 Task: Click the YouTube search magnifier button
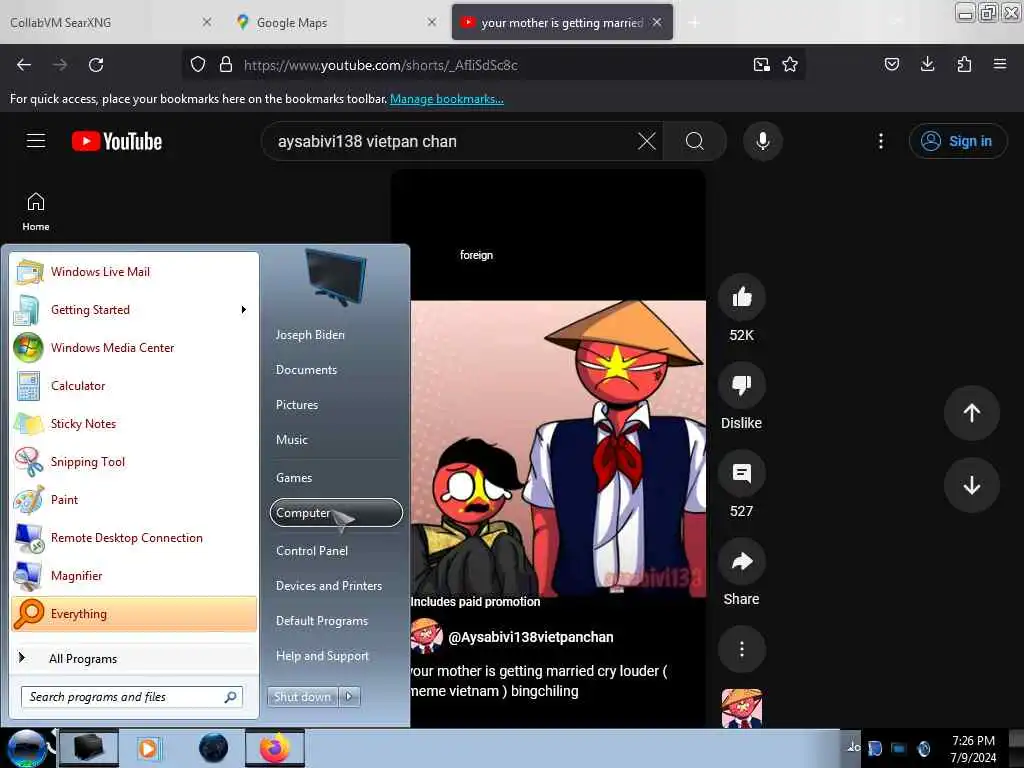point(694,141)
